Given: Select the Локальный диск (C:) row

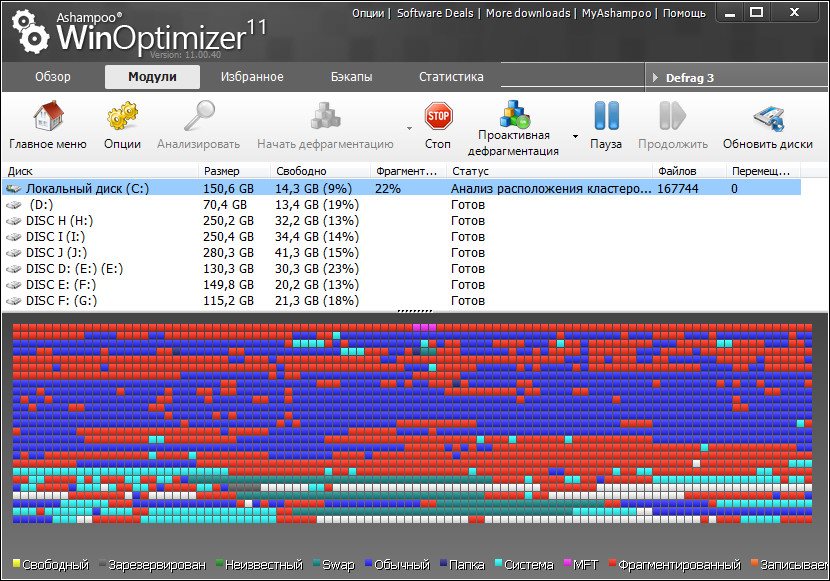Looking at the screenshot, I should pyautogui.click(x=401, y=189).
